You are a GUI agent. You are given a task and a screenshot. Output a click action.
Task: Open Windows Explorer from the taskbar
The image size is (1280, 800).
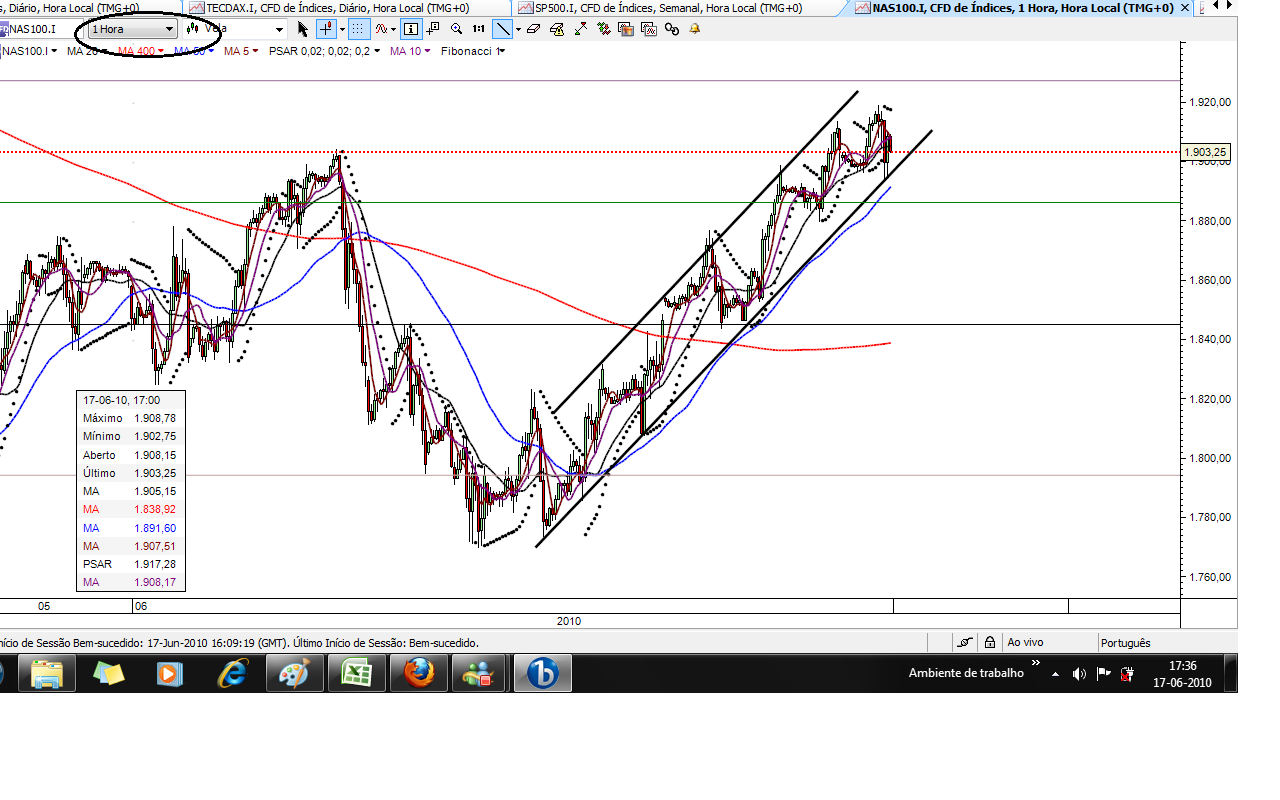click(48, 674)
